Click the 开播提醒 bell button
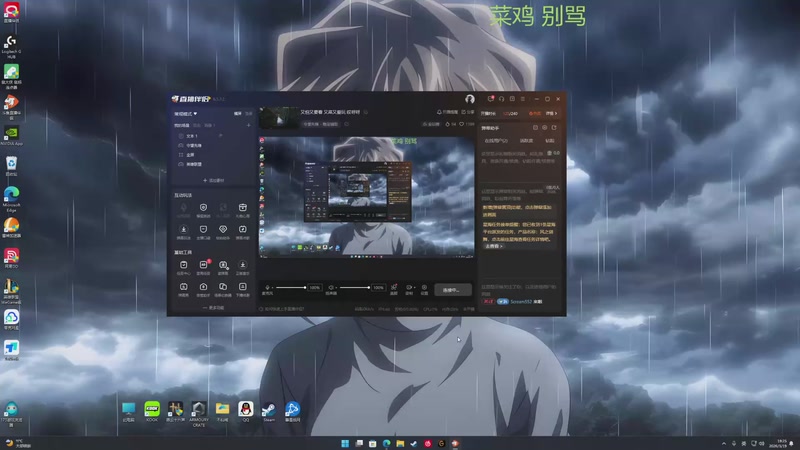Screen dimensions: 800x450 447,112
